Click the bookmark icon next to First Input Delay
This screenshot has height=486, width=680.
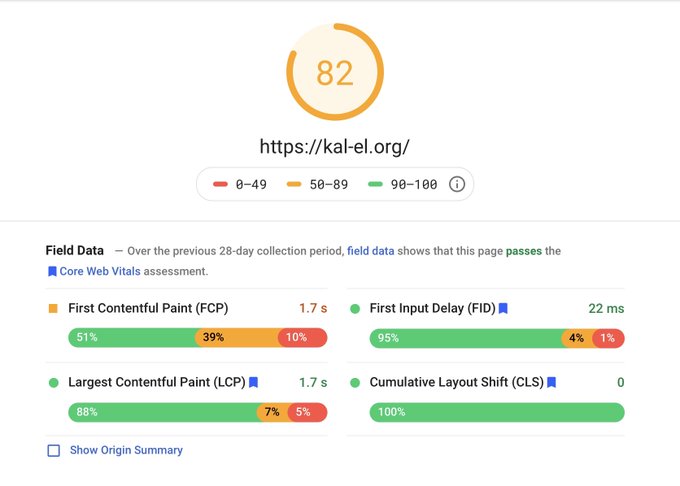[503, 308]
